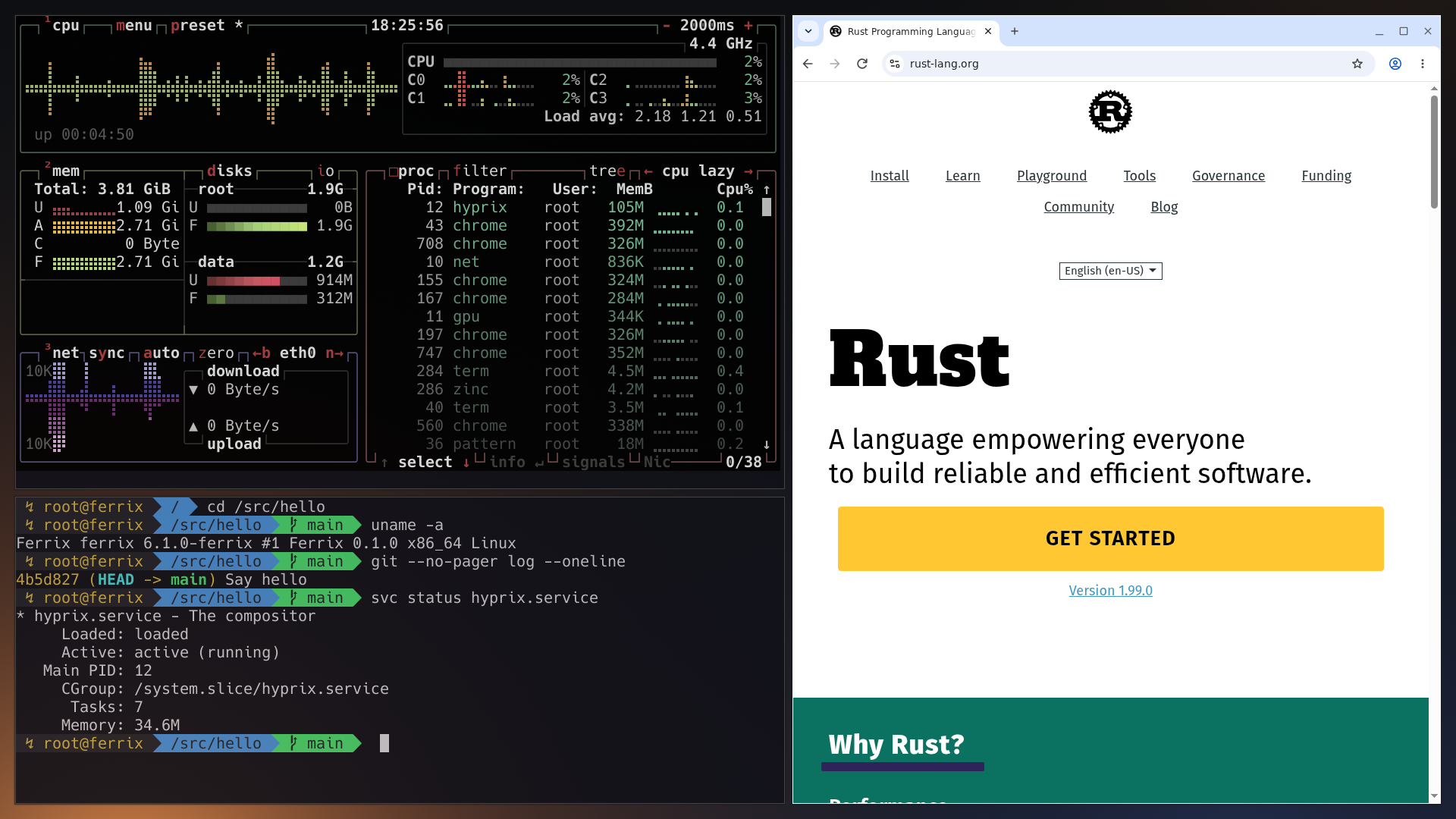Click Nice in the process footer
Image resolution: width=1456 pixels, height=819 pixels.
[657, 463]
